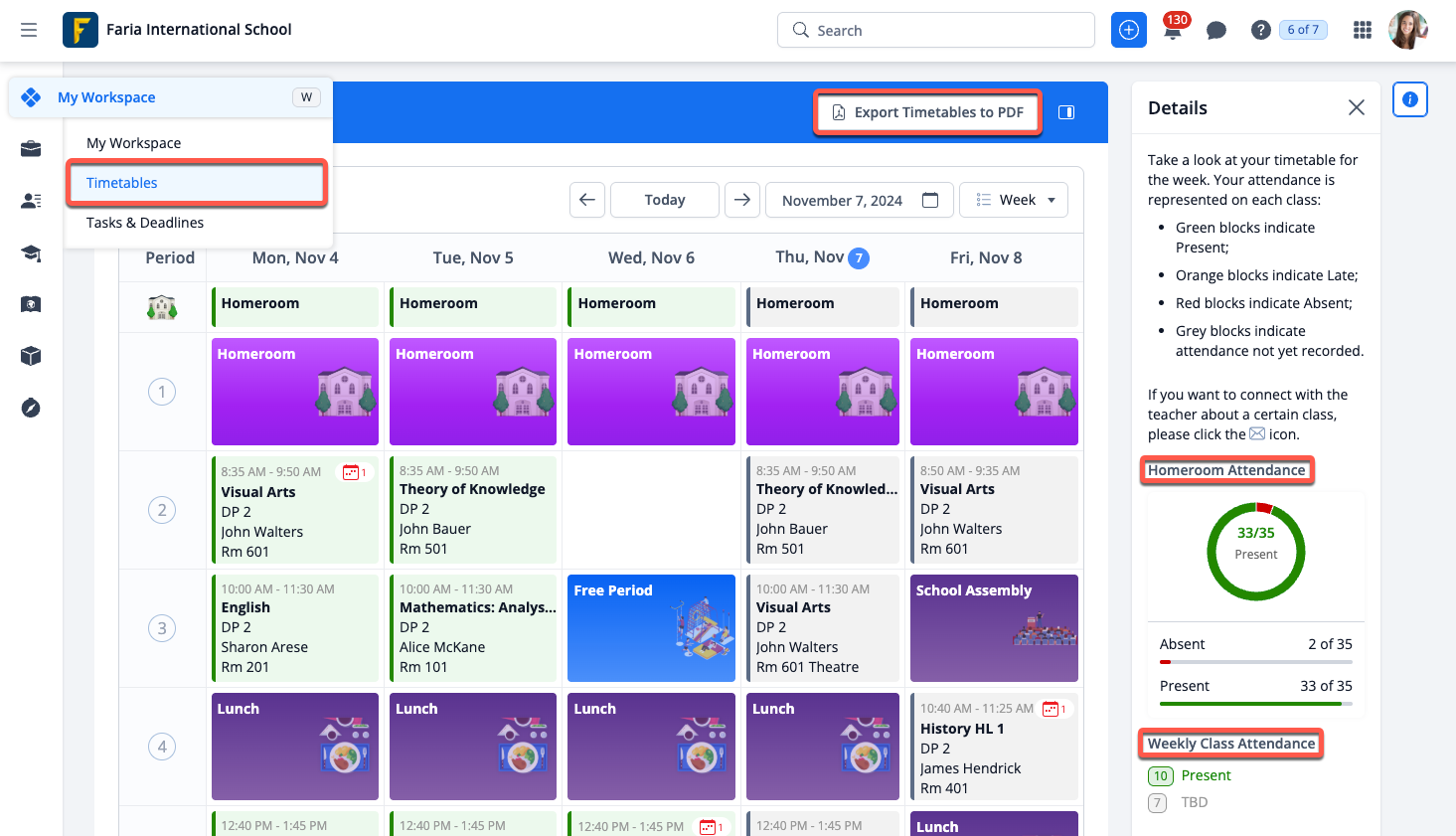
Task: Click the blue plus quick-add button
Action: coord(1128,31)
